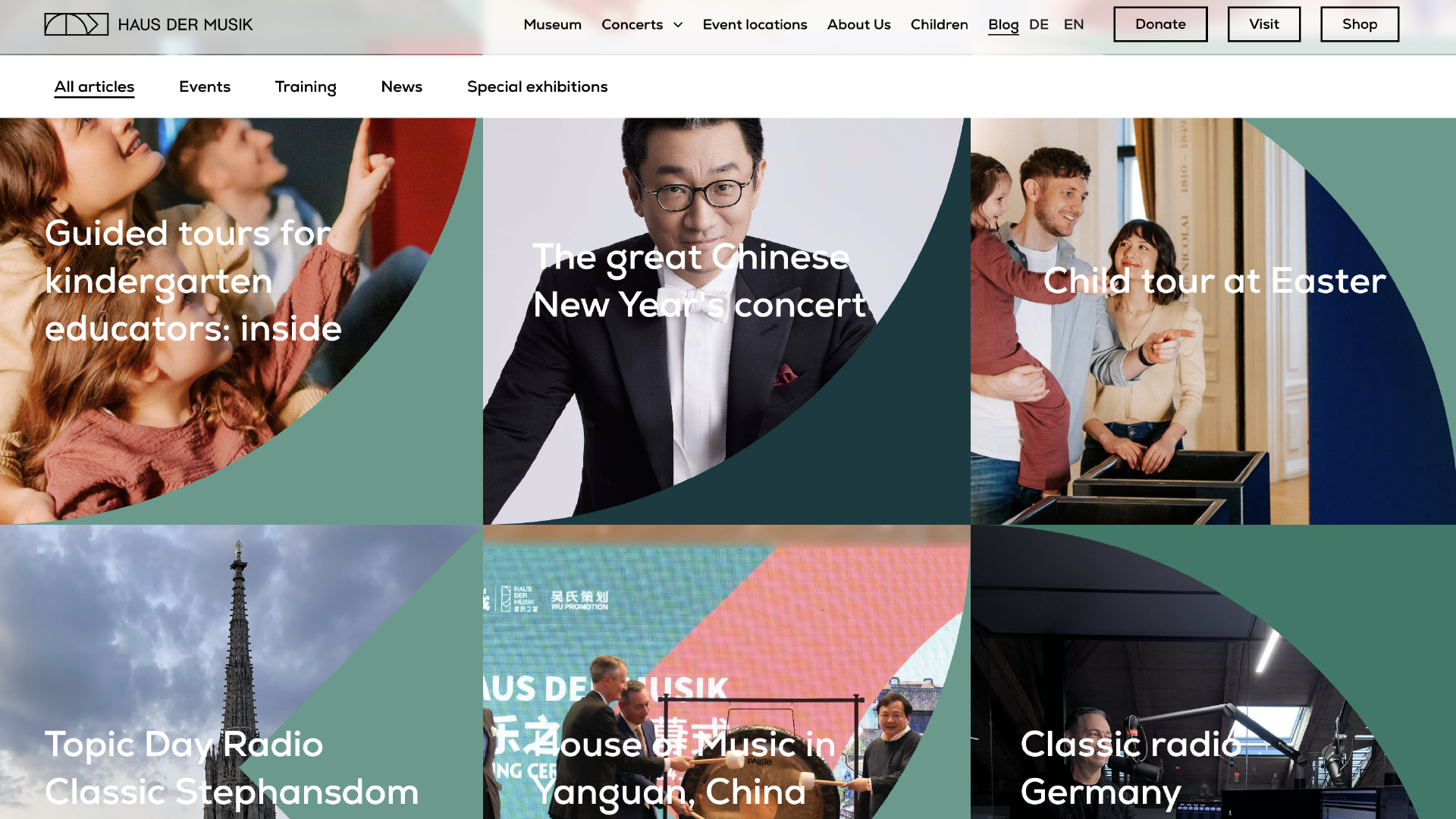Viewport: 1456px width, 819px height.
Task: Show the News articles tab
Action: tap(401, 86)
